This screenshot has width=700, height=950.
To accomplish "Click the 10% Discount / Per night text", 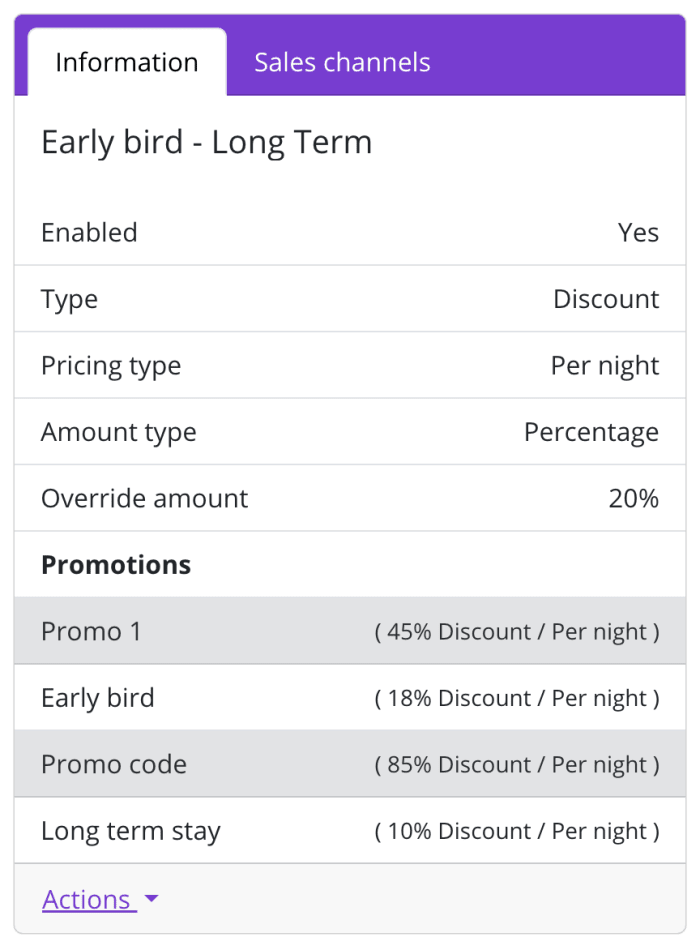I will pyautogui.click(x=517, y=831).
